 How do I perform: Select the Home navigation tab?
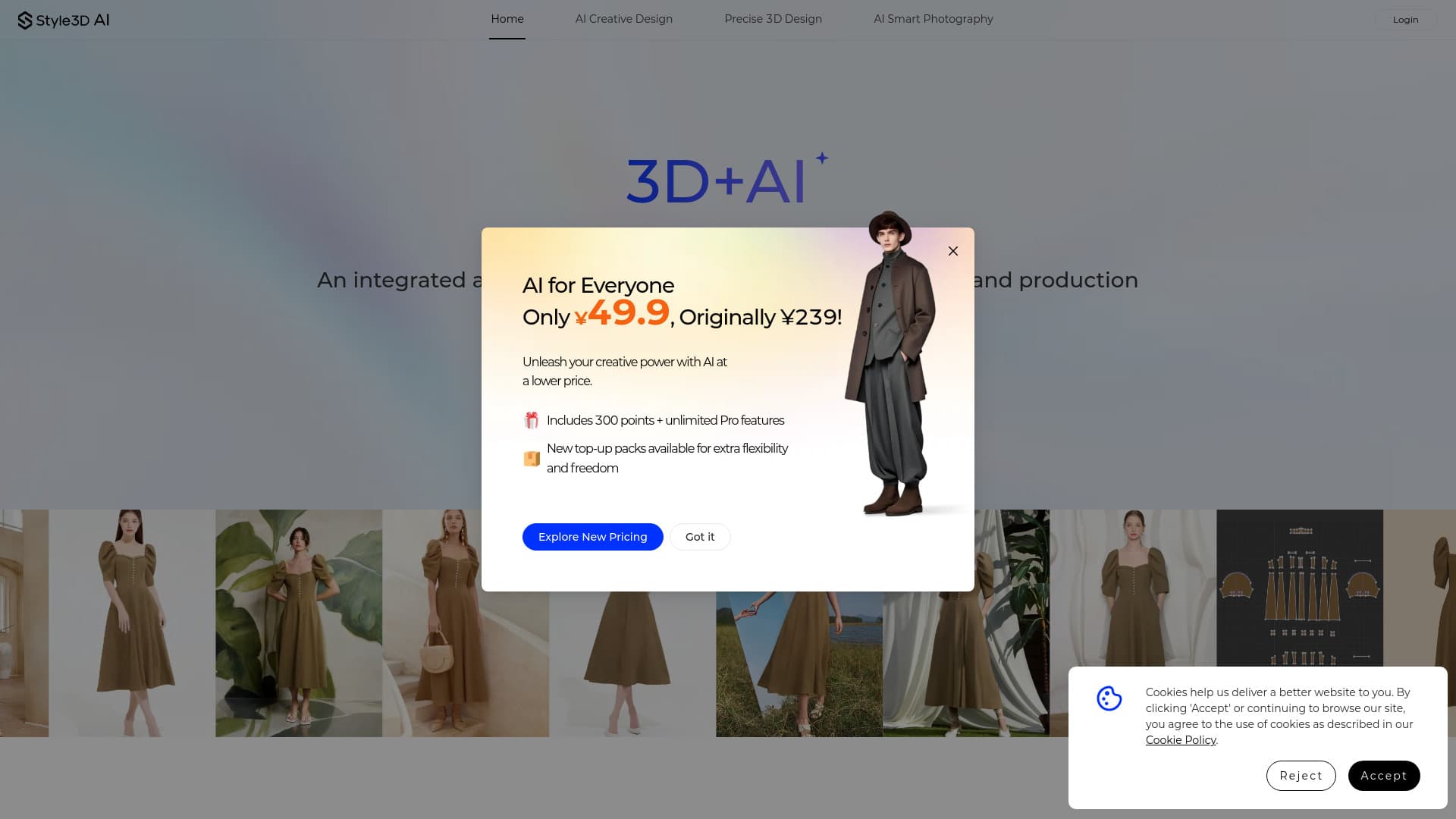pyautogui.click(x=507, y=19)
